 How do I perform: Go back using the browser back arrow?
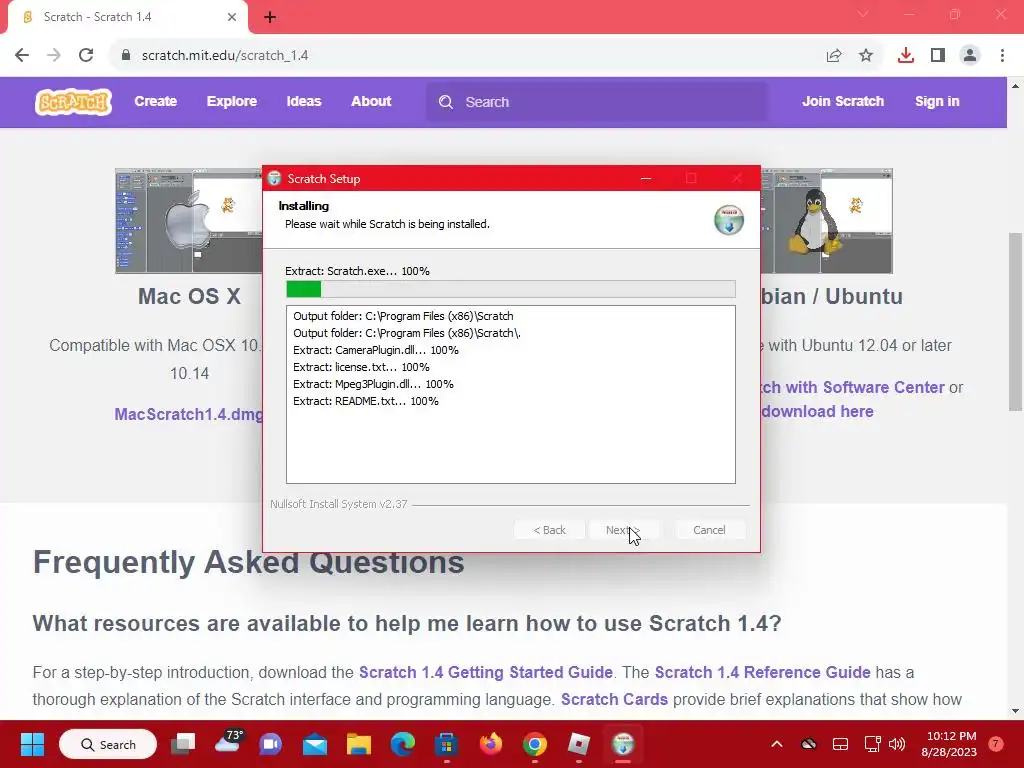[x=22, y=56]
